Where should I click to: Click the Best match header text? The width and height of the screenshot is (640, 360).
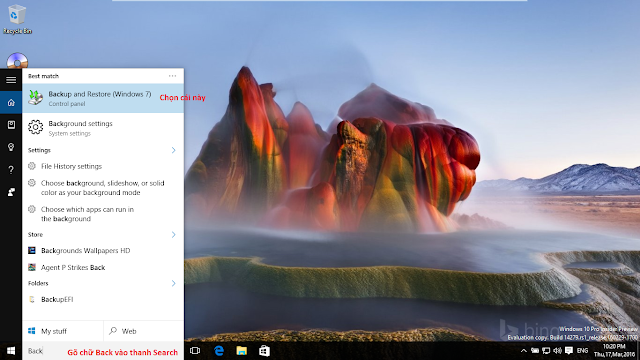click(43, 76)
